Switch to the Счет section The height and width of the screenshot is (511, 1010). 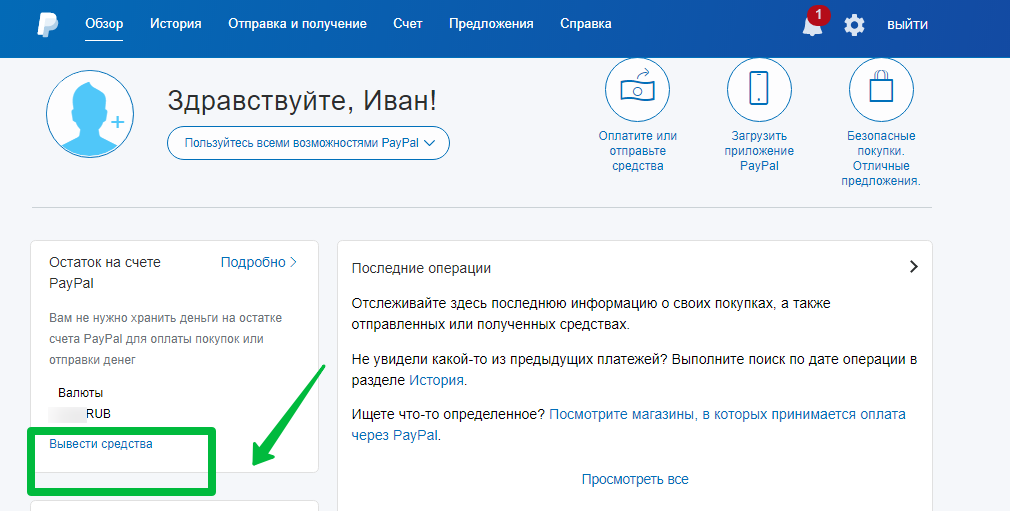click(x=408, y=24)
